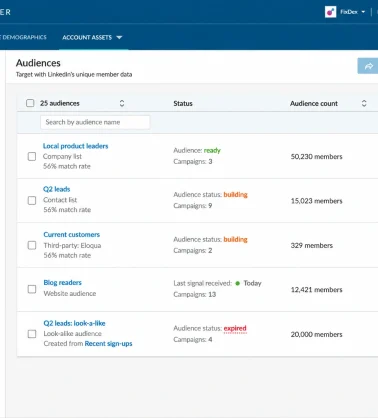Click '20,000 members' count
Image resolution: width=378 pixels, height=418 pixels.
[x=317, y=334]
